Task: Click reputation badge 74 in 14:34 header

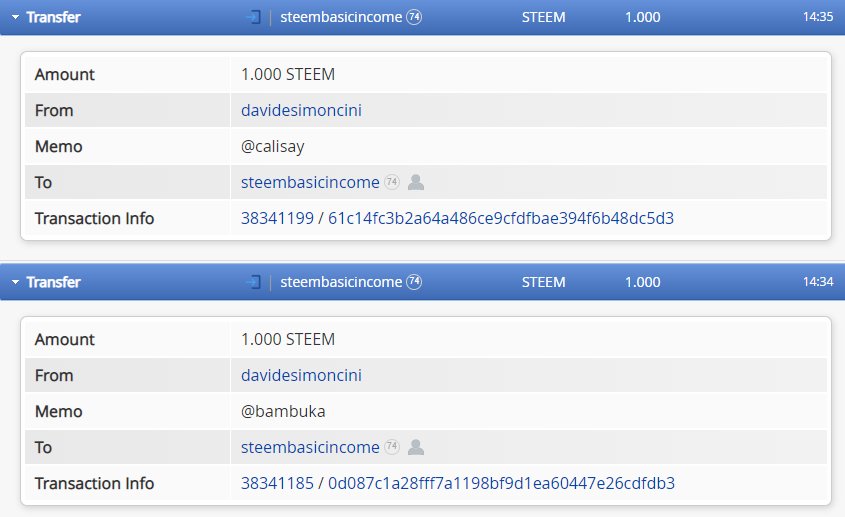Action: pyautogui.click(x=414, y=281)
